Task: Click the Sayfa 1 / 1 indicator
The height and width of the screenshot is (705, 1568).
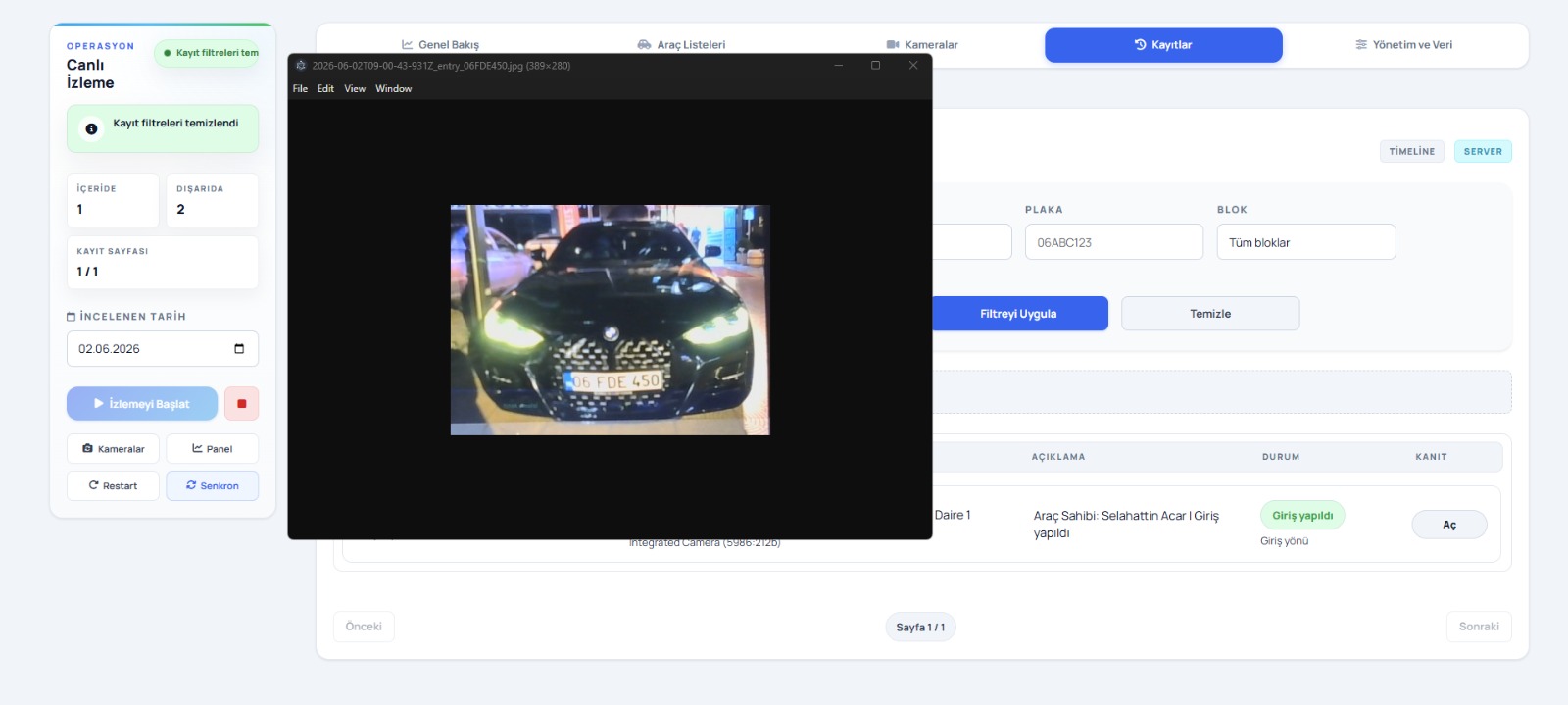Action: 920,628
